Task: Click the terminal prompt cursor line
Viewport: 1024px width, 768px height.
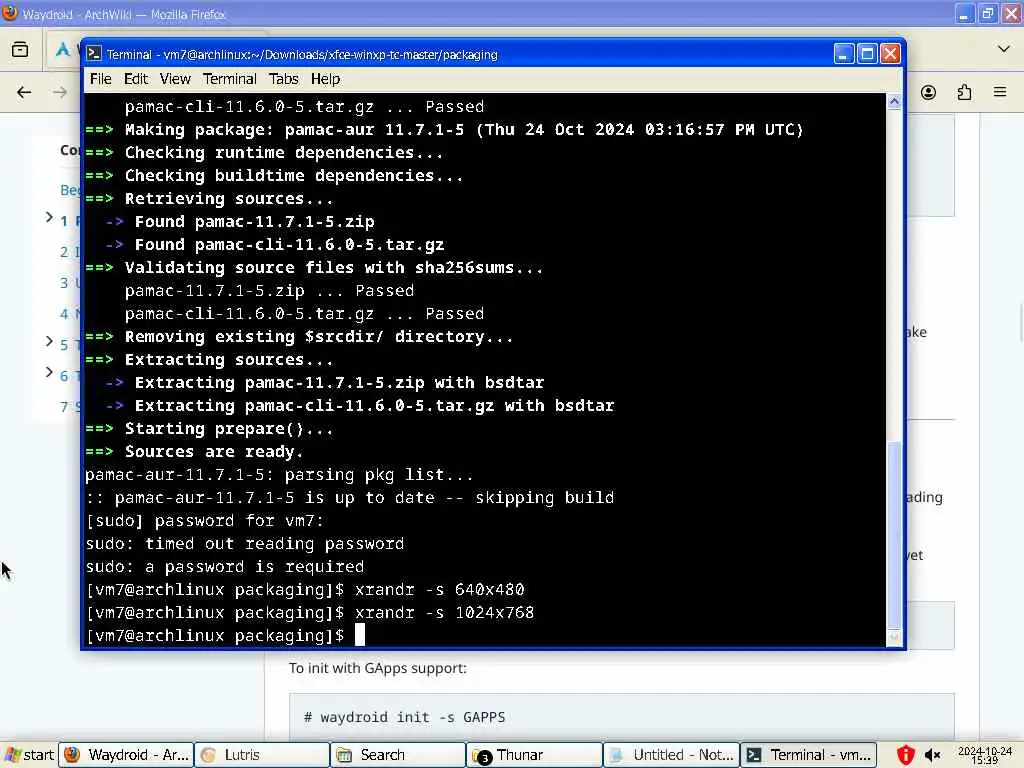Action: coord(225,635)
